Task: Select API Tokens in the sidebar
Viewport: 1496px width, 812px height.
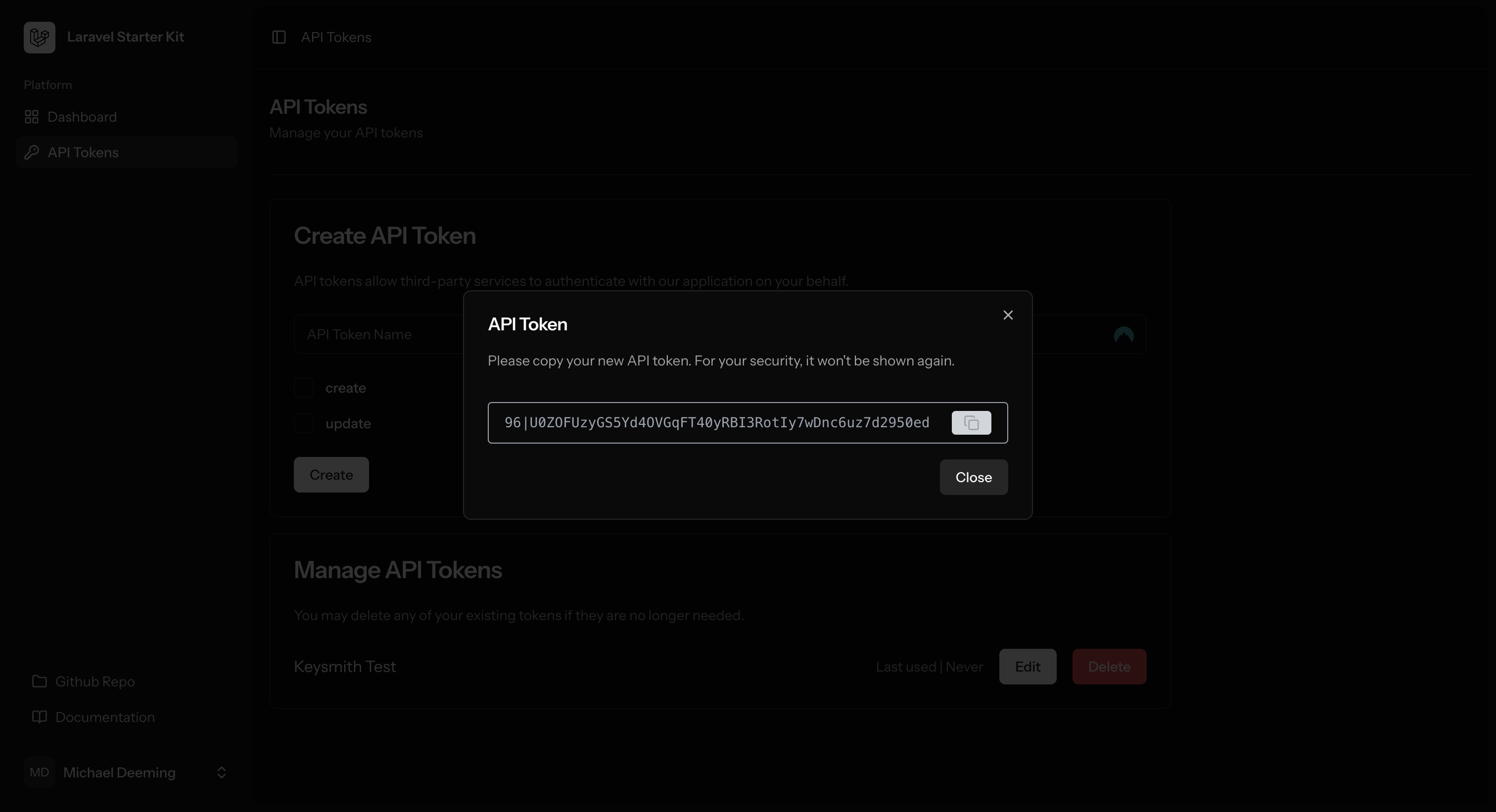Action: (84, 153)
